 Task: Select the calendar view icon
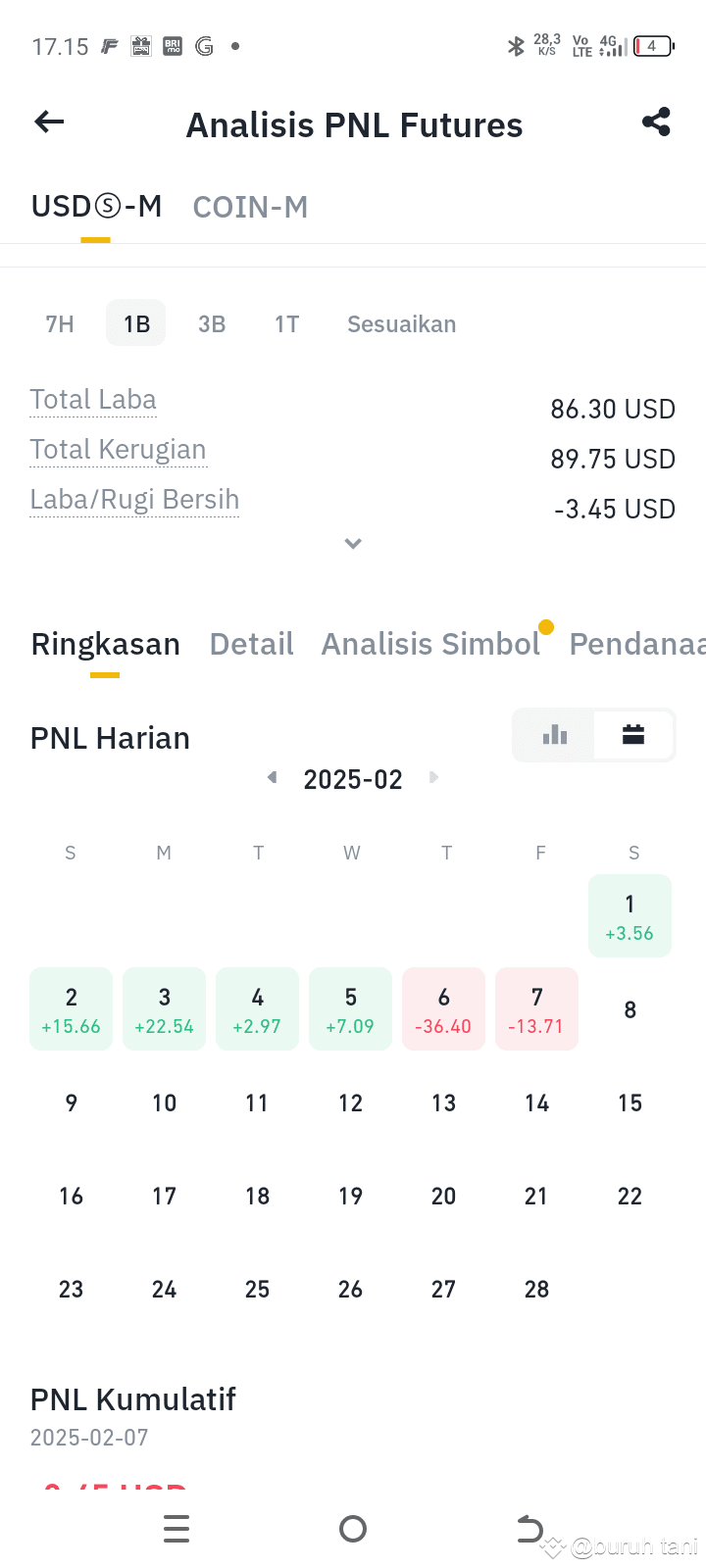[x=633, y=734]
